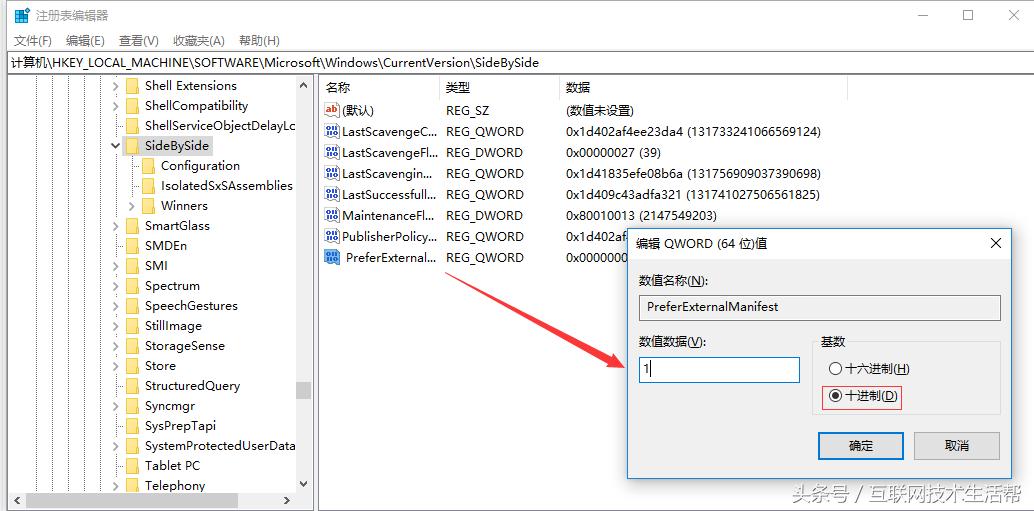
Task: Click the 确定 button
Action: pyautogui.click(x=860, y=446)
